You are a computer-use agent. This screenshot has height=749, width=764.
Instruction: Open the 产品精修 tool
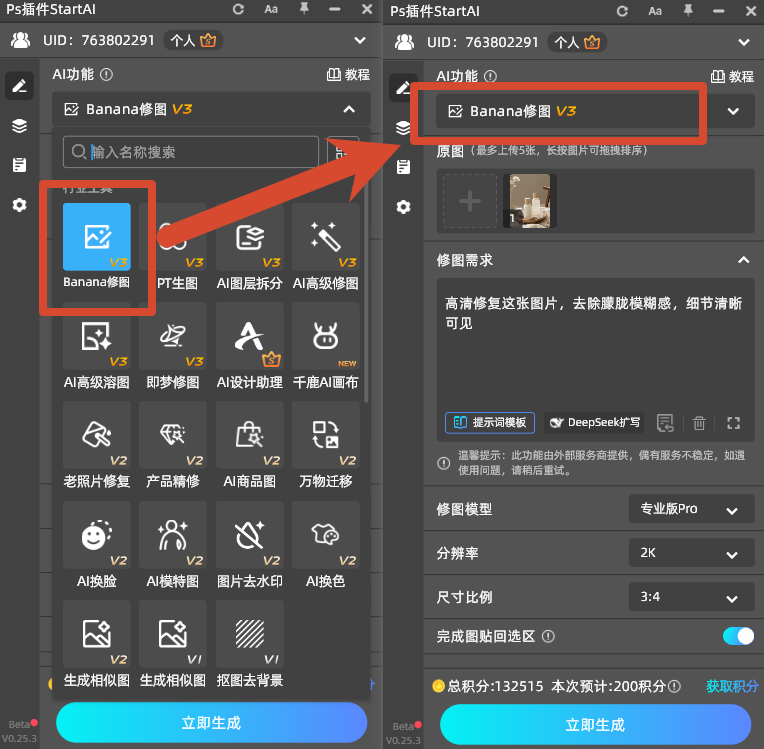point(172,435)
